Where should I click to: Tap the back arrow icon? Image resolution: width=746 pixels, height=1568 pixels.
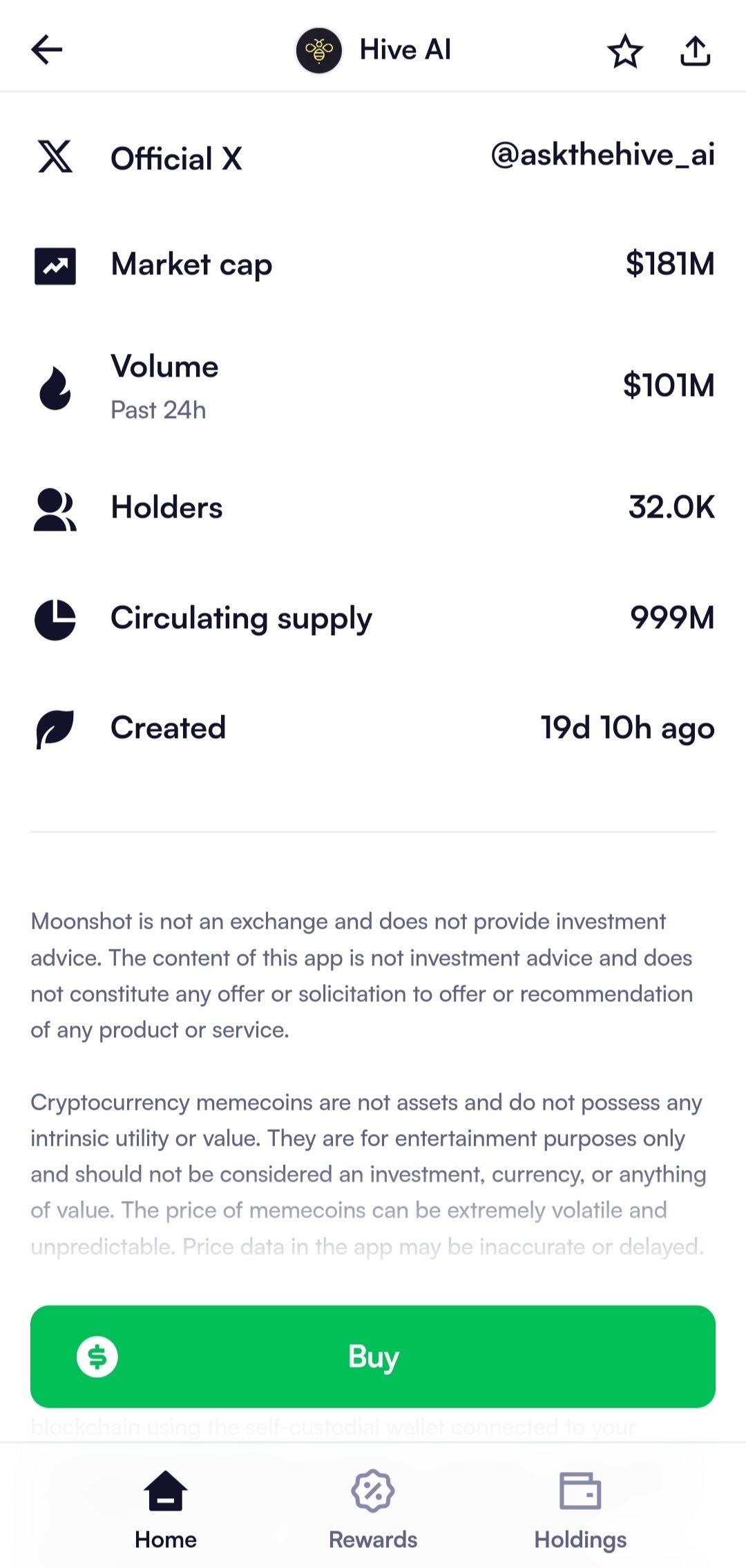click(x=47, y=50)
